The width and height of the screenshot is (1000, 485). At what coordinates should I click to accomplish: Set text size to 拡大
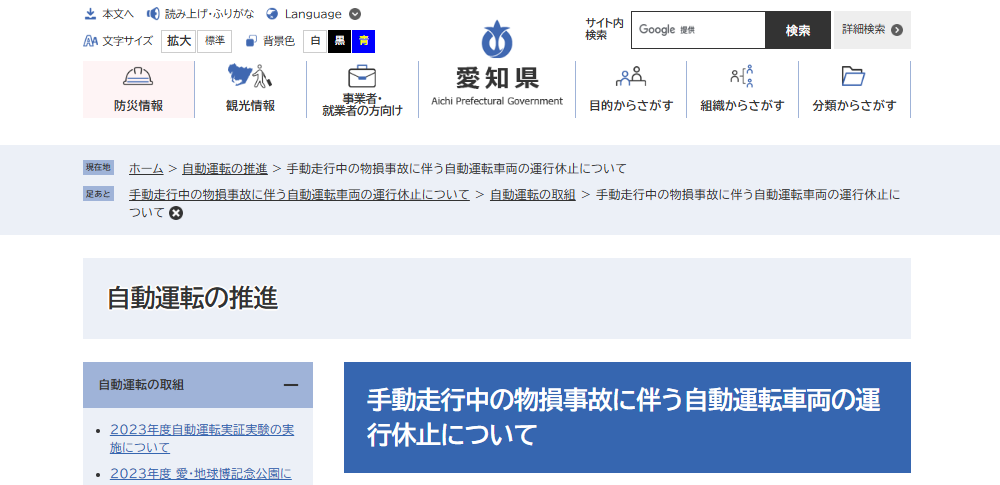click(179, 41)
